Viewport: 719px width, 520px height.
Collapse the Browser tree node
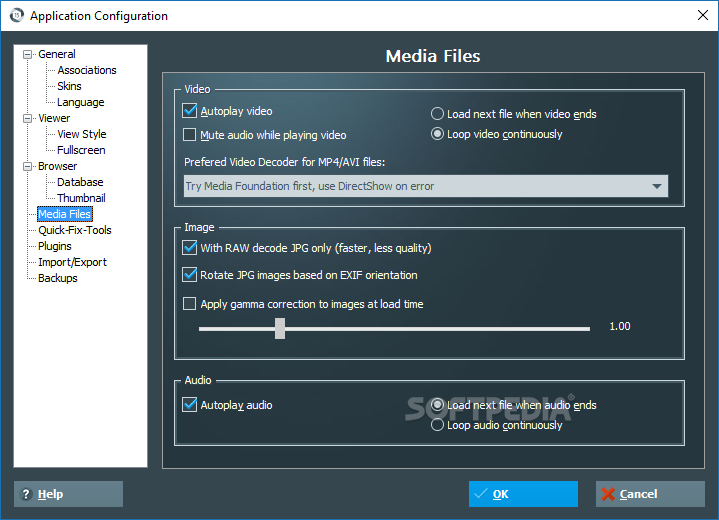click(28, 166)
